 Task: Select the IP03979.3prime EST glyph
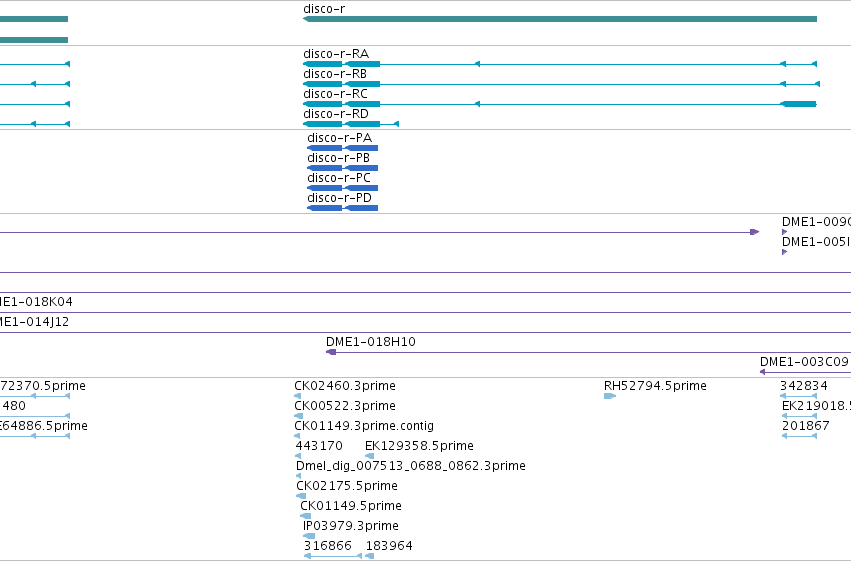pos(309,536)
